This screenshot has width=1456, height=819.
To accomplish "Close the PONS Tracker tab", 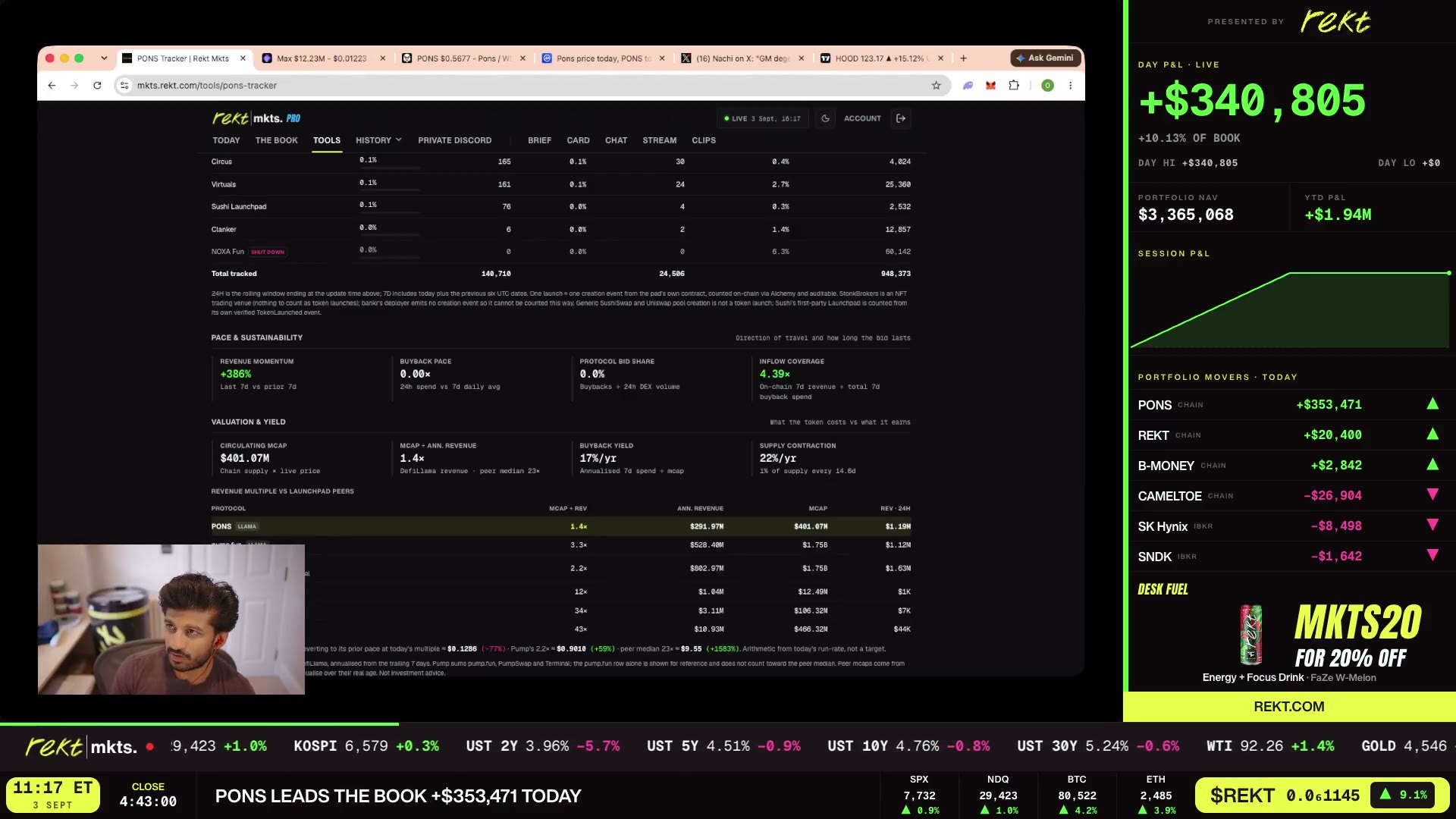I will click(243, 58).
